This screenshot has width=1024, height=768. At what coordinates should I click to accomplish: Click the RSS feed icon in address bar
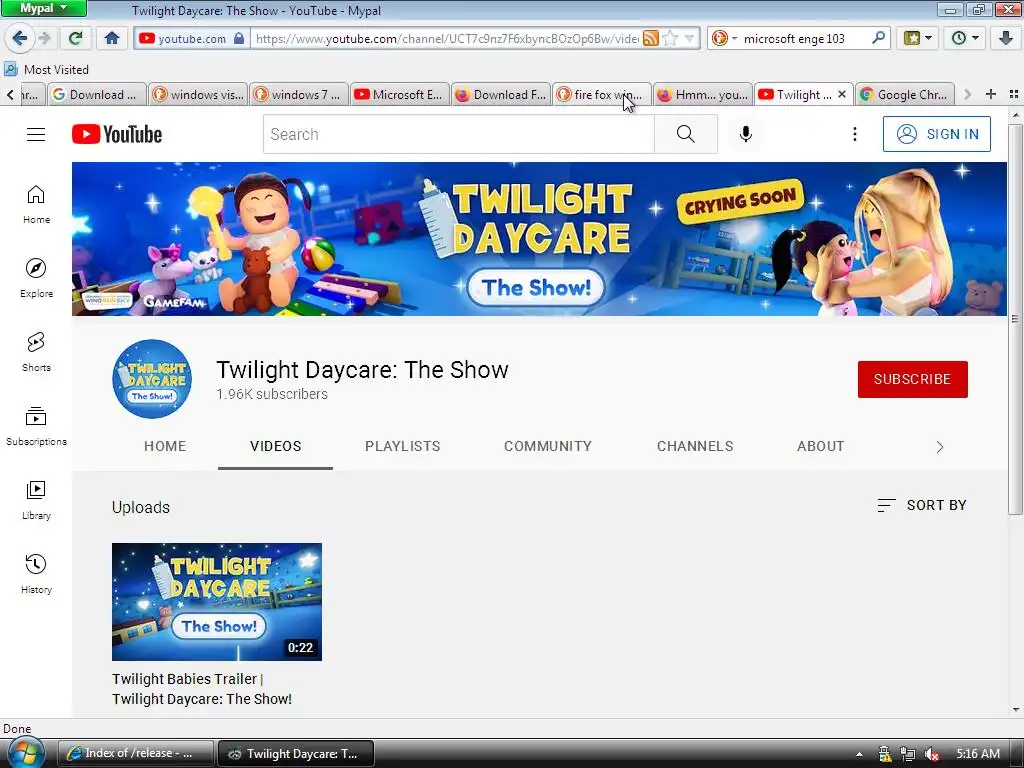click(650, 39)
